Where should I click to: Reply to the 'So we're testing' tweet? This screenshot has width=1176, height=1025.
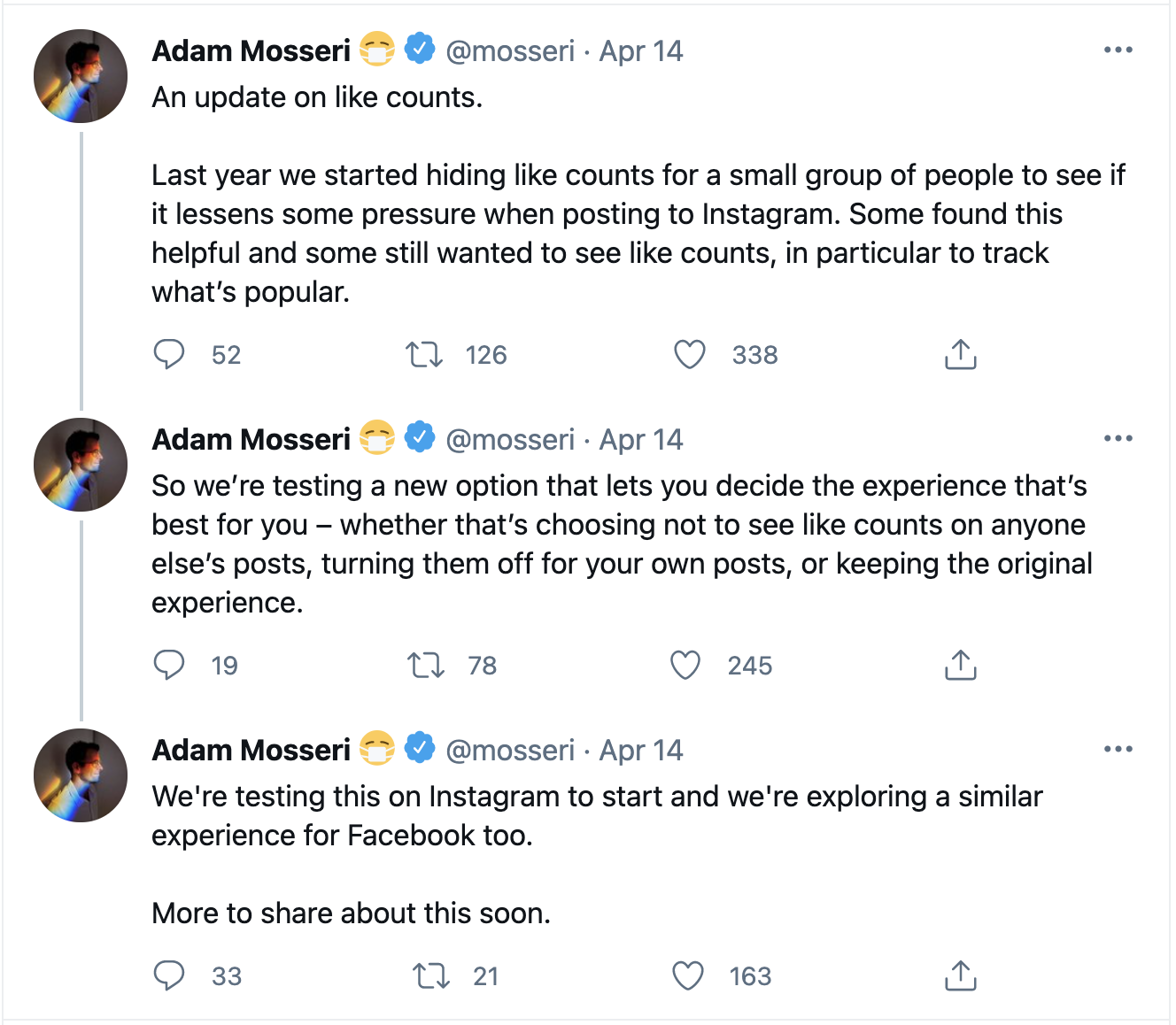click(168, 665)
